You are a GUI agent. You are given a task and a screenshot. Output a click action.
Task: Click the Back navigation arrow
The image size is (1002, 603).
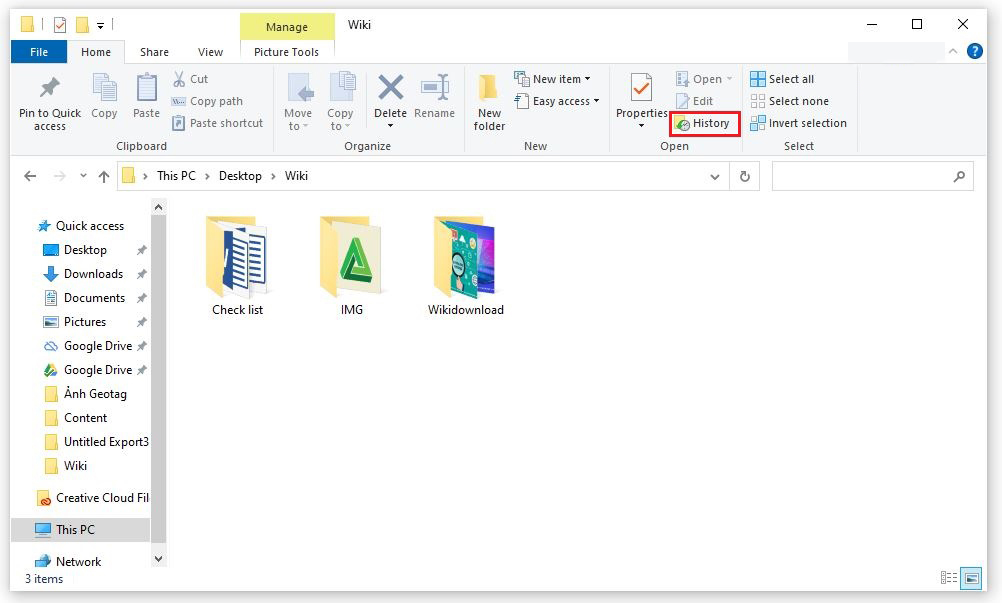pyautogui.click(x=30, y=176)
